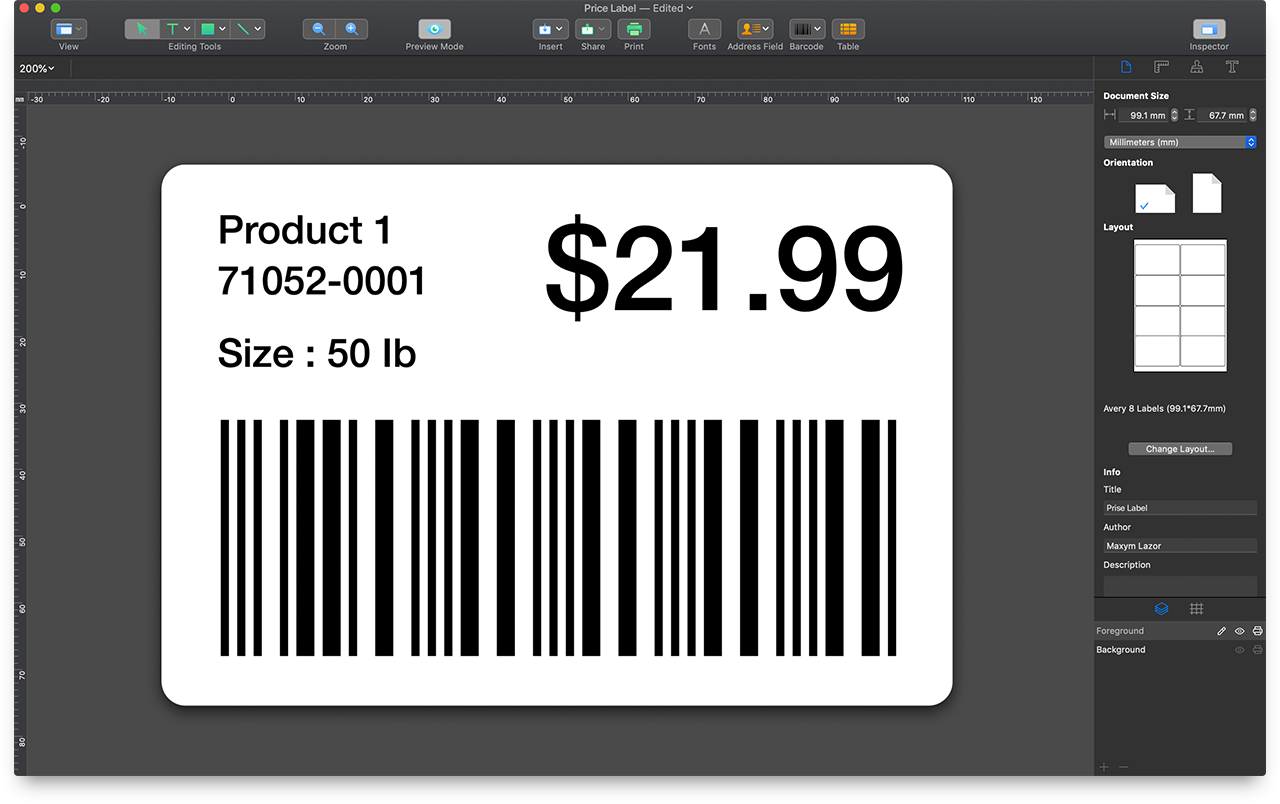Show the Background layer

pos(1239,649)
